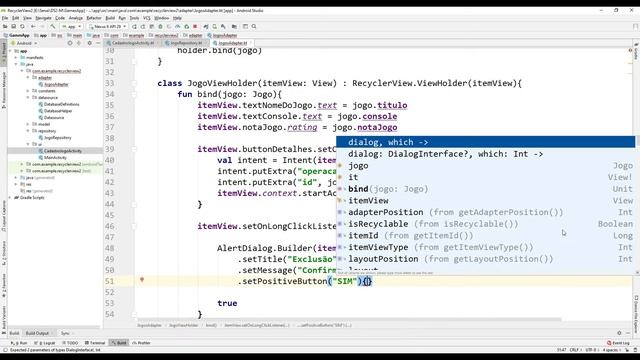Open the Navigate menu

[x=43, y=18]
